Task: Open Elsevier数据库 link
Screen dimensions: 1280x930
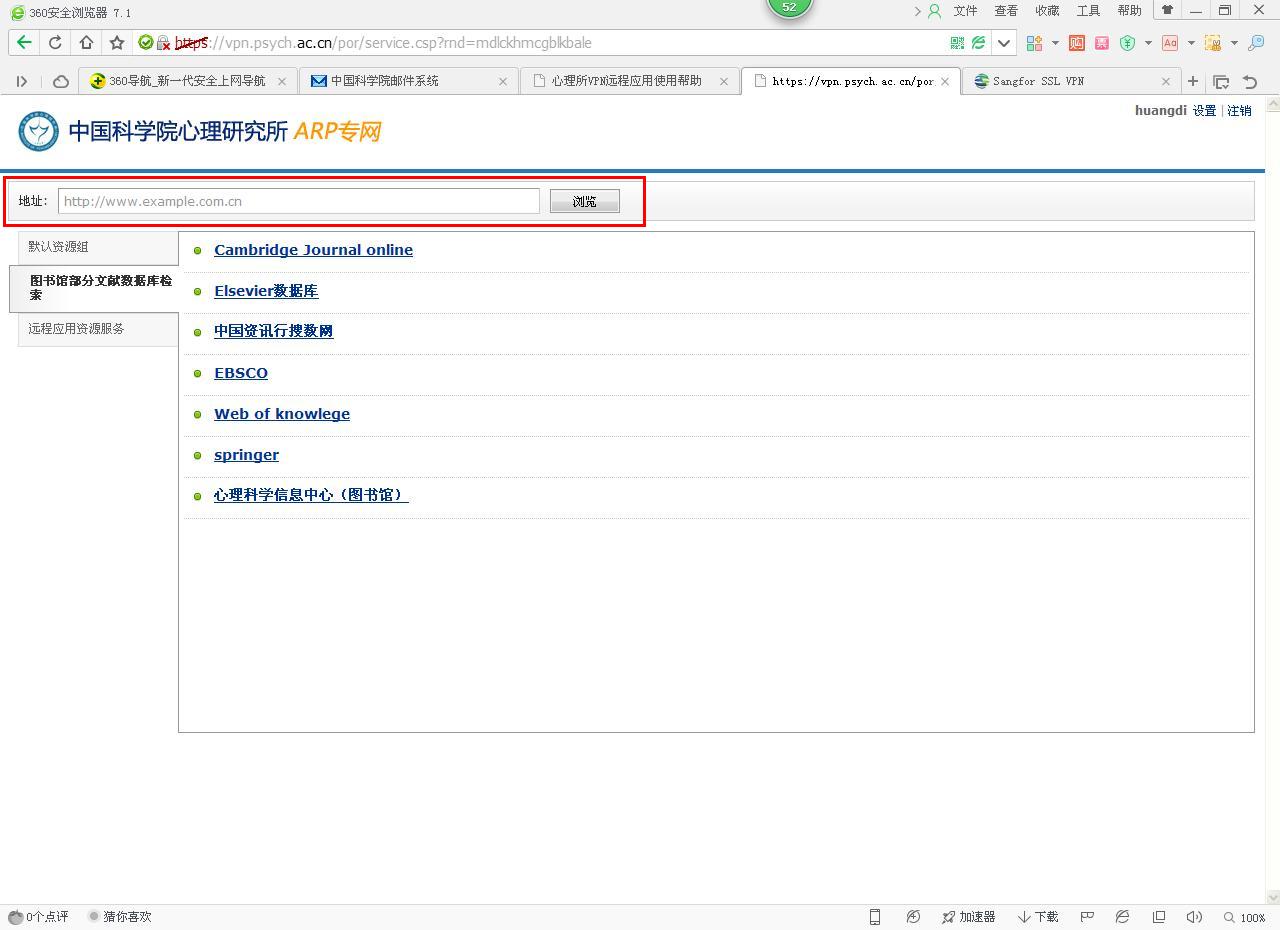Action: (266, 291)
